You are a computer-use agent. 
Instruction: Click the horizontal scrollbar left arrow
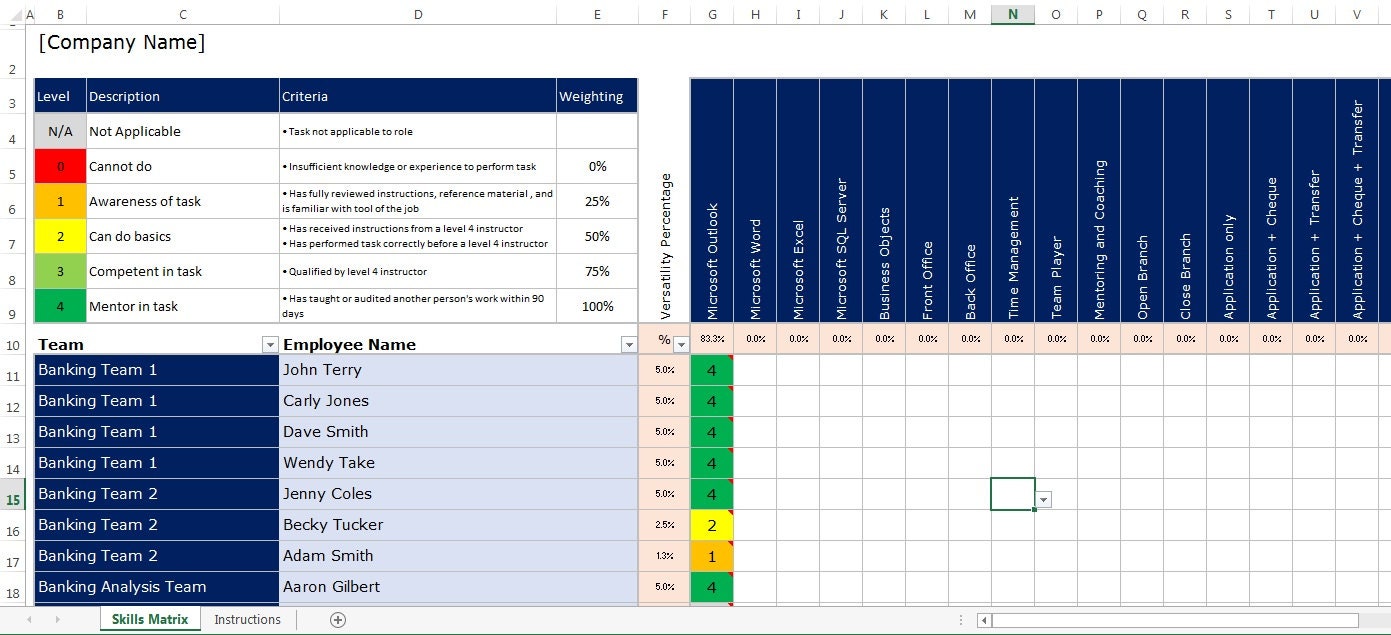(984, 620)
